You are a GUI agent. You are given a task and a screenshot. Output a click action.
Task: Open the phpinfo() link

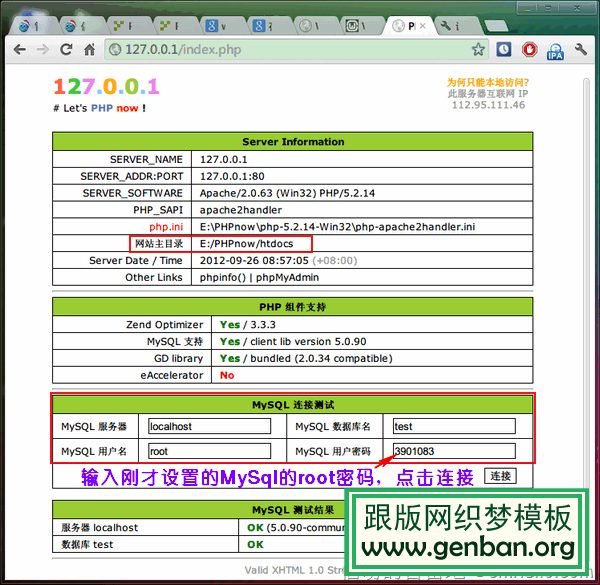pos(223,277)
